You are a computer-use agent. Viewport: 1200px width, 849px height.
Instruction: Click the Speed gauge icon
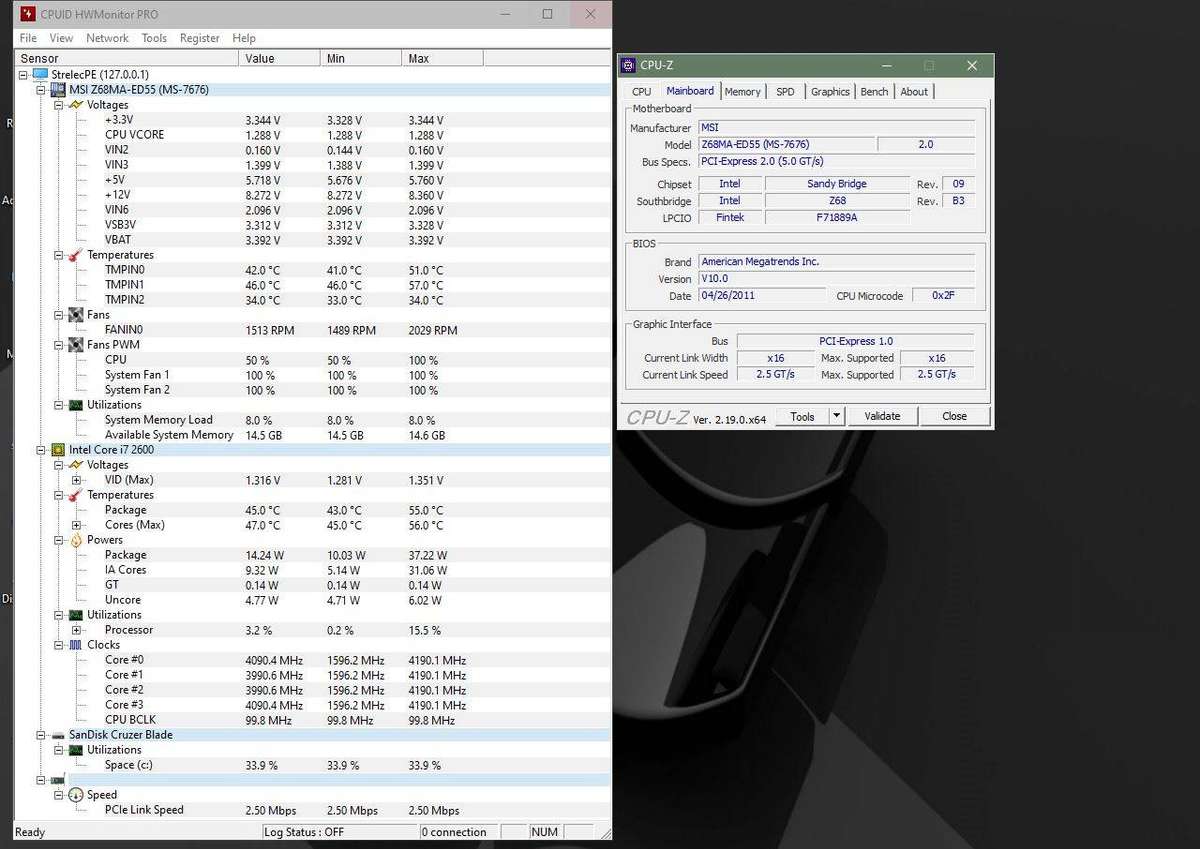76,795
